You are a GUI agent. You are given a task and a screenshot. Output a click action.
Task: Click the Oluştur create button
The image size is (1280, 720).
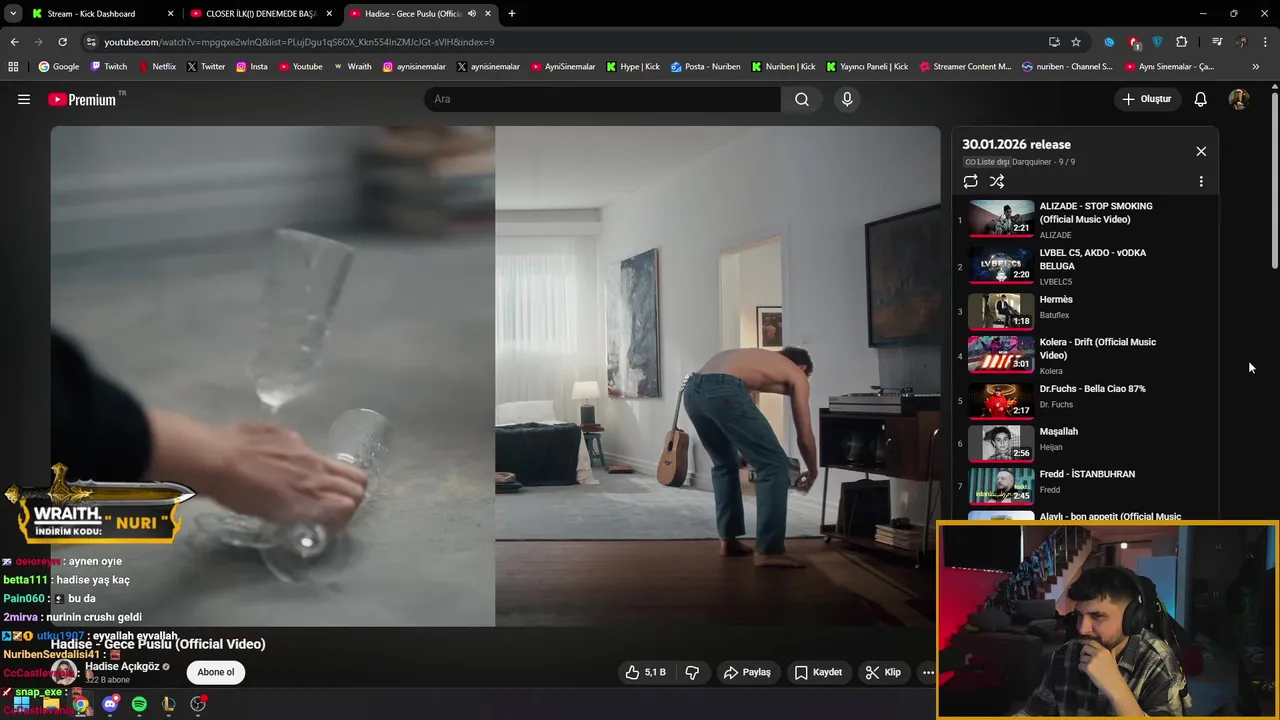pyautogui.click(x=1146, y=99)
